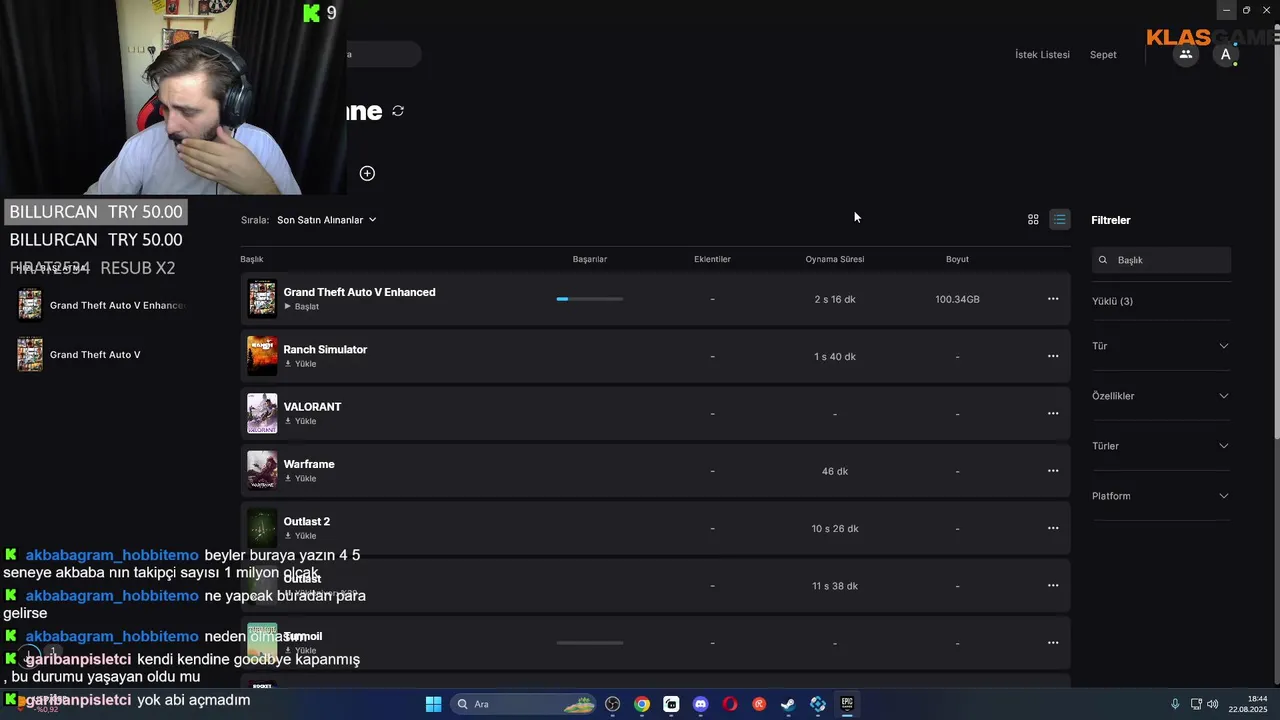Open Grand Theft Auto V Enhanced in quick launch sidebar
The image size is (1280, 720).
[x=101, y=305]
